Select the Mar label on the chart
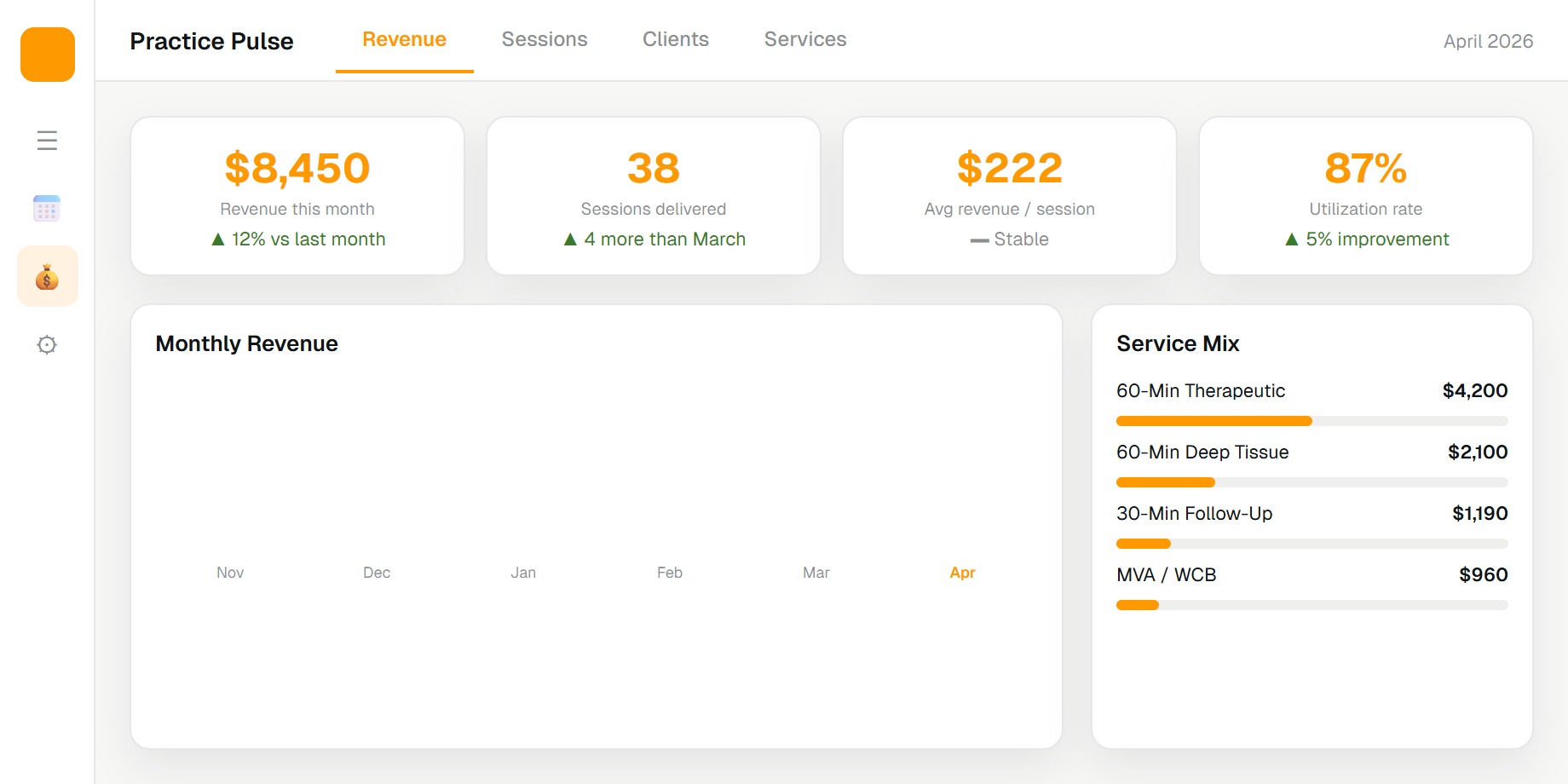 tap(816, 573)
